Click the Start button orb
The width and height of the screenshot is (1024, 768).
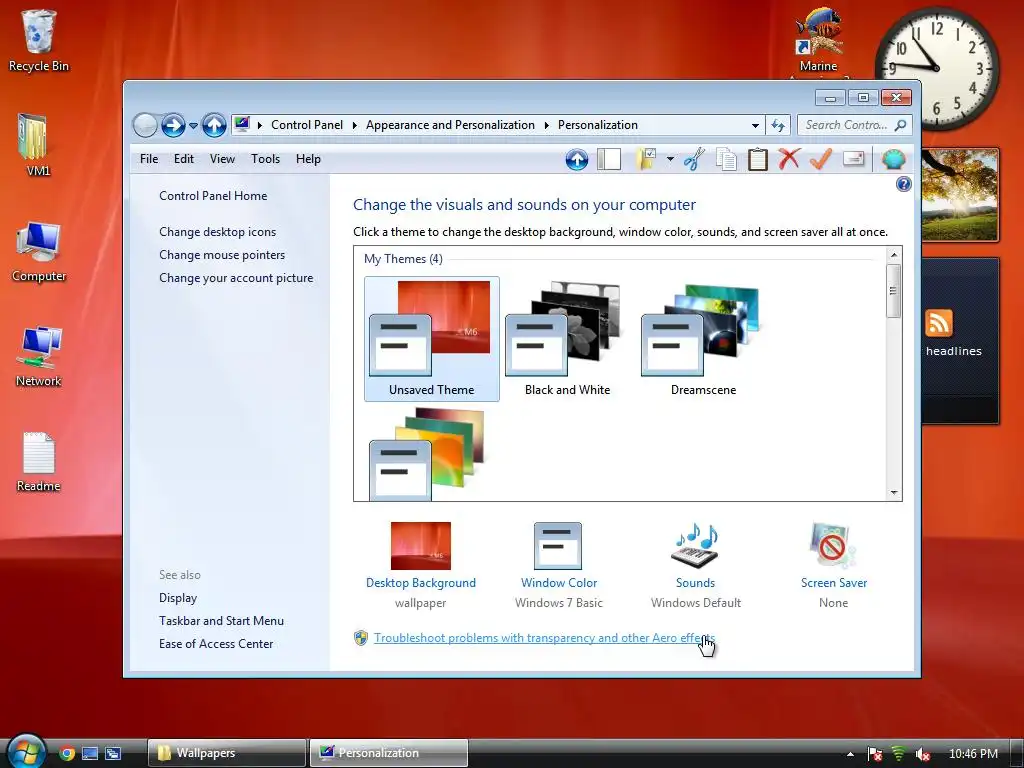click(26, 751)
